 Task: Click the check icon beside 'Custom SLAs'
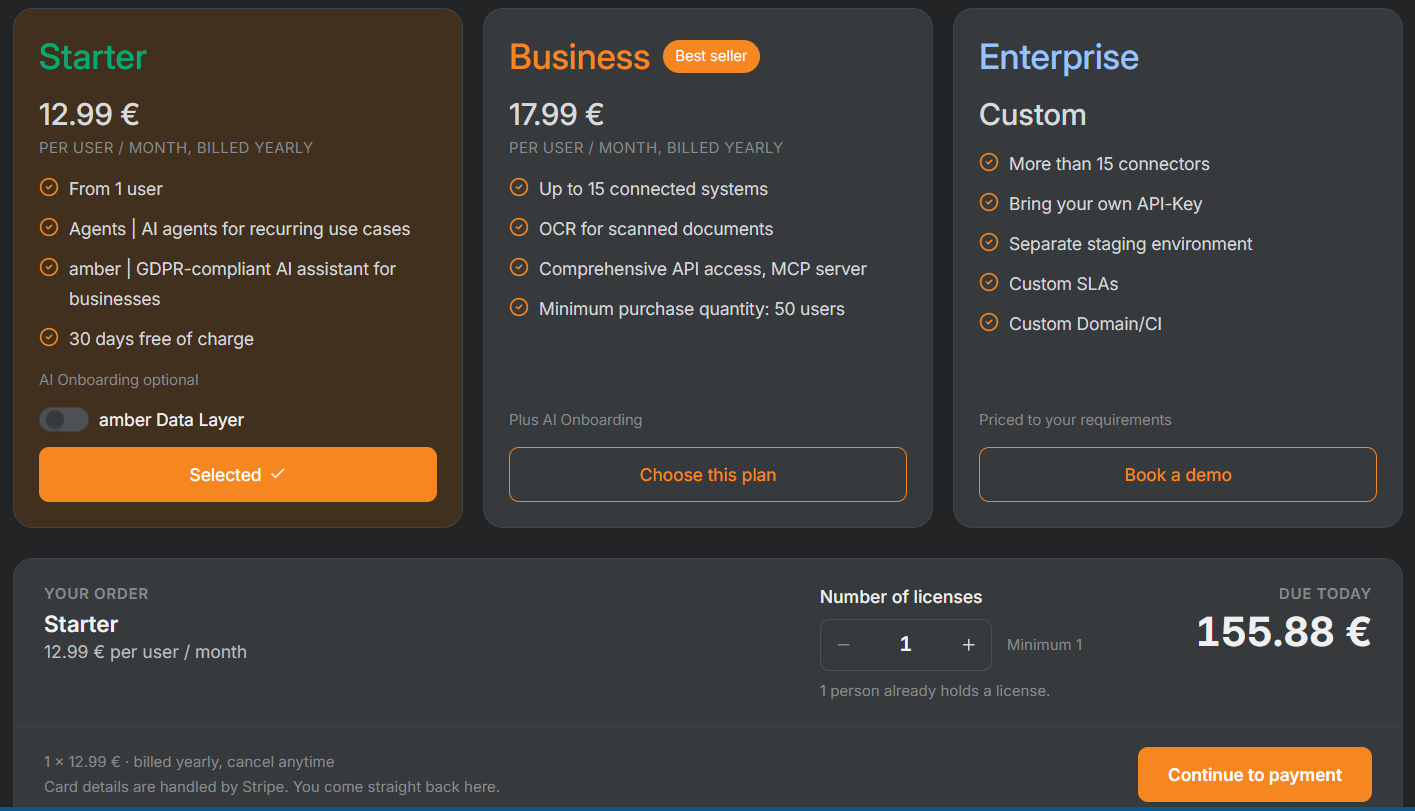pyautogui.click(x=988, y=282)
